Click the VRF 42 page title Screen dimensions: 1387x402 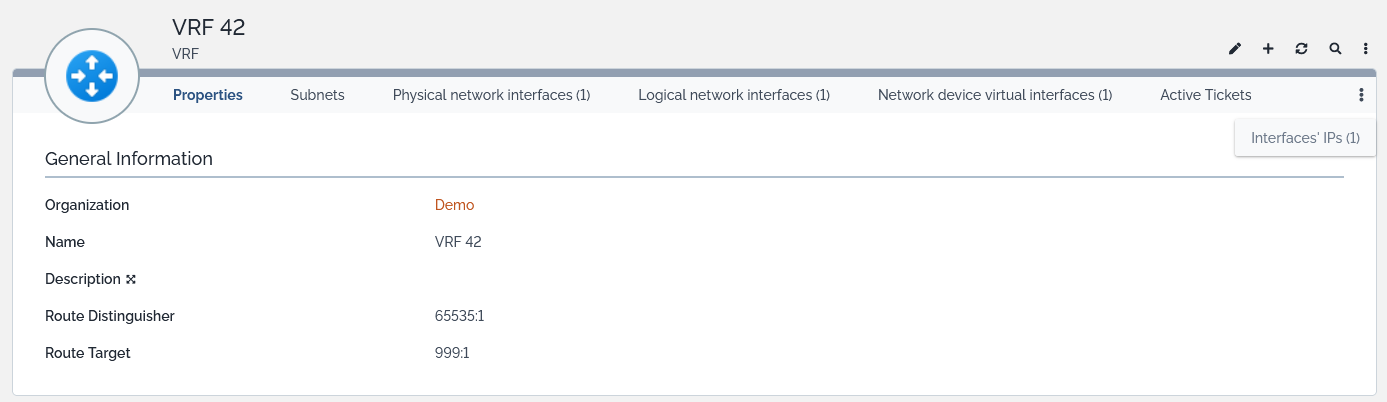coord(209,27)
